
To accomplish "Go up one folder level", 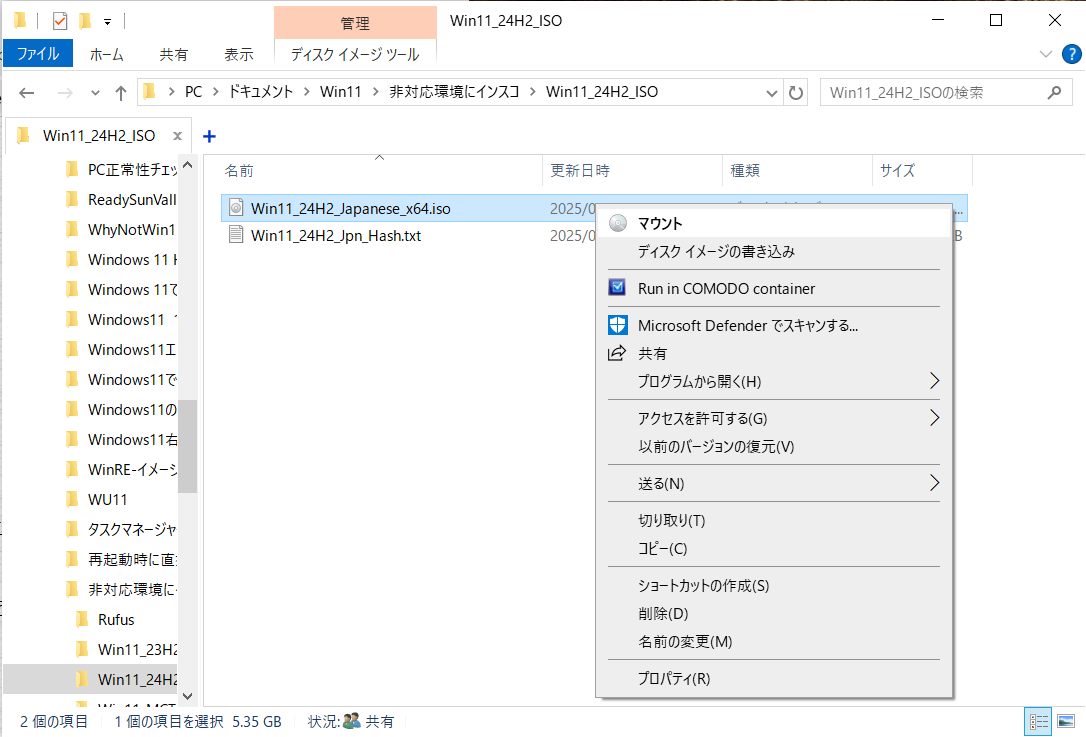I will coord(121,93).
